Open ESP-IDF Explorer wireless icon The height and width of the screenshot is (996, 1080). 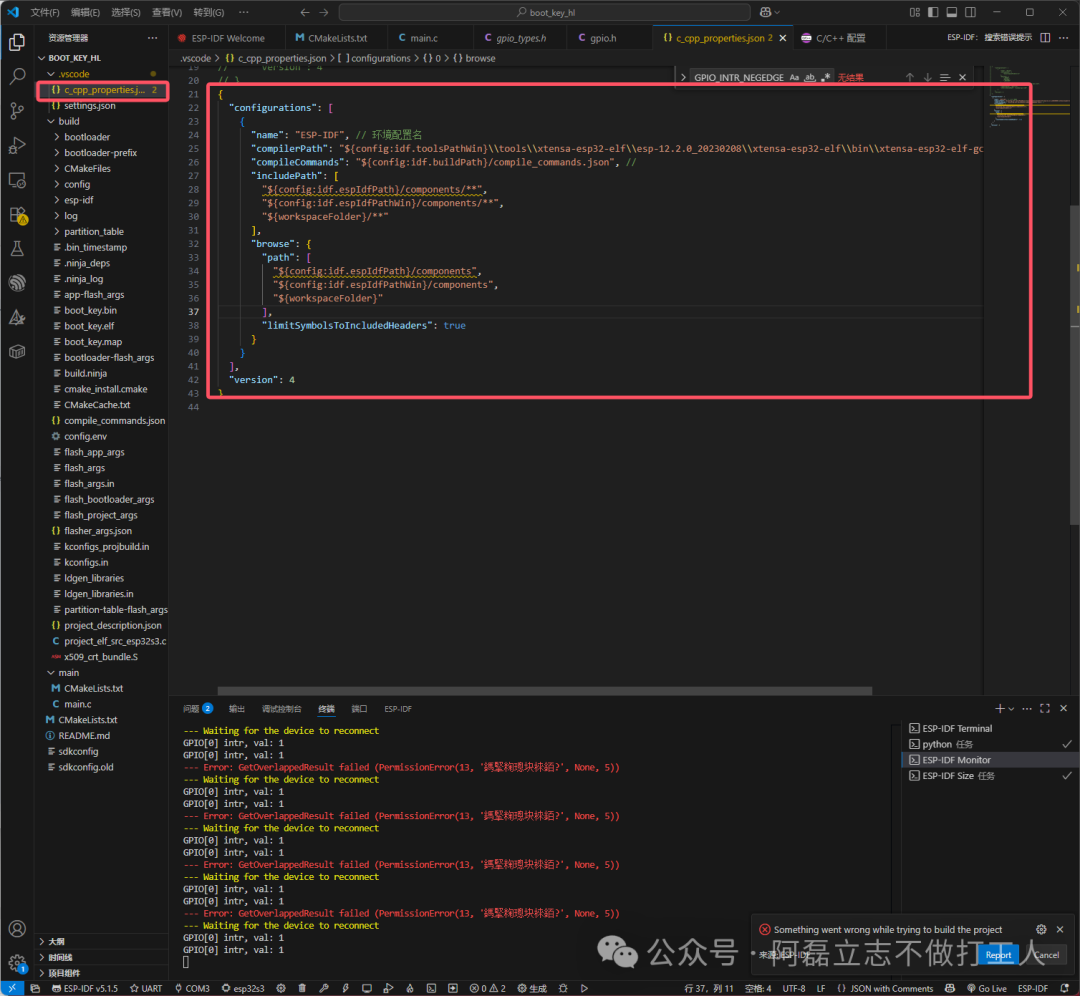[17, 282]
